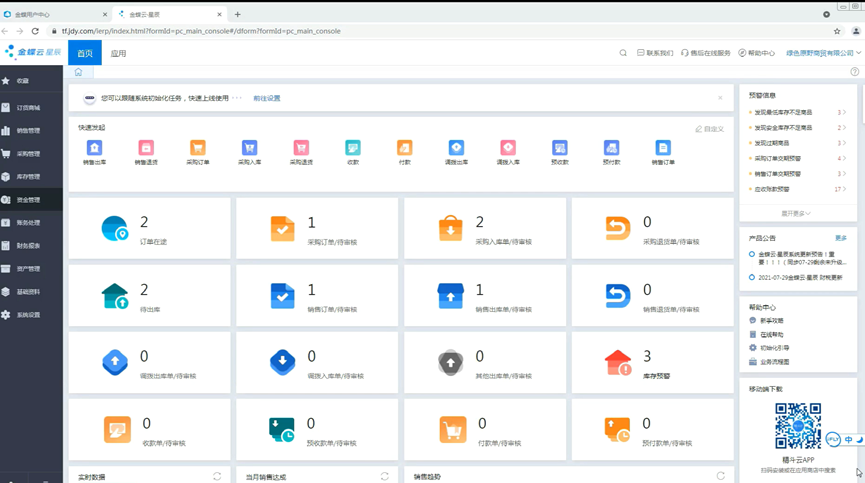The width and height of the screenshot is (865, 483).
Task: Open the 采购订单 quick-start icon
Action: 197,148
